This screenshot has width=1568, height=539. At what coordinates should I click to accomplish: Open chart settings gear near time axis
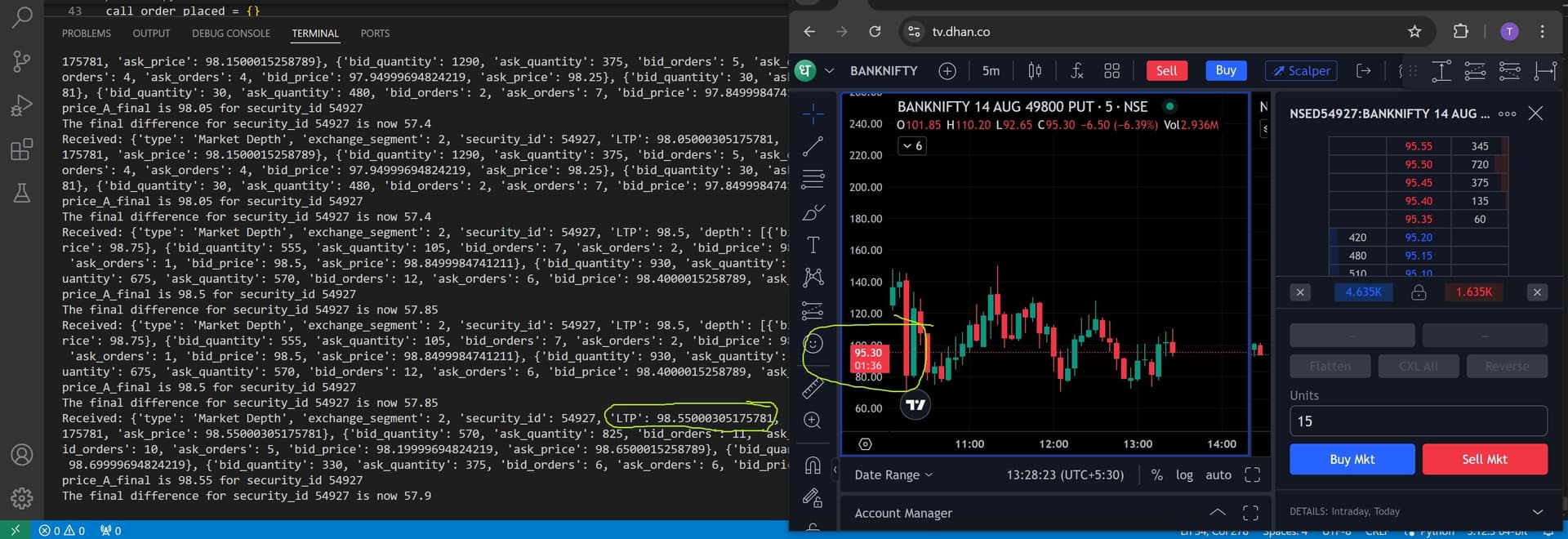(x=866, y=444)
